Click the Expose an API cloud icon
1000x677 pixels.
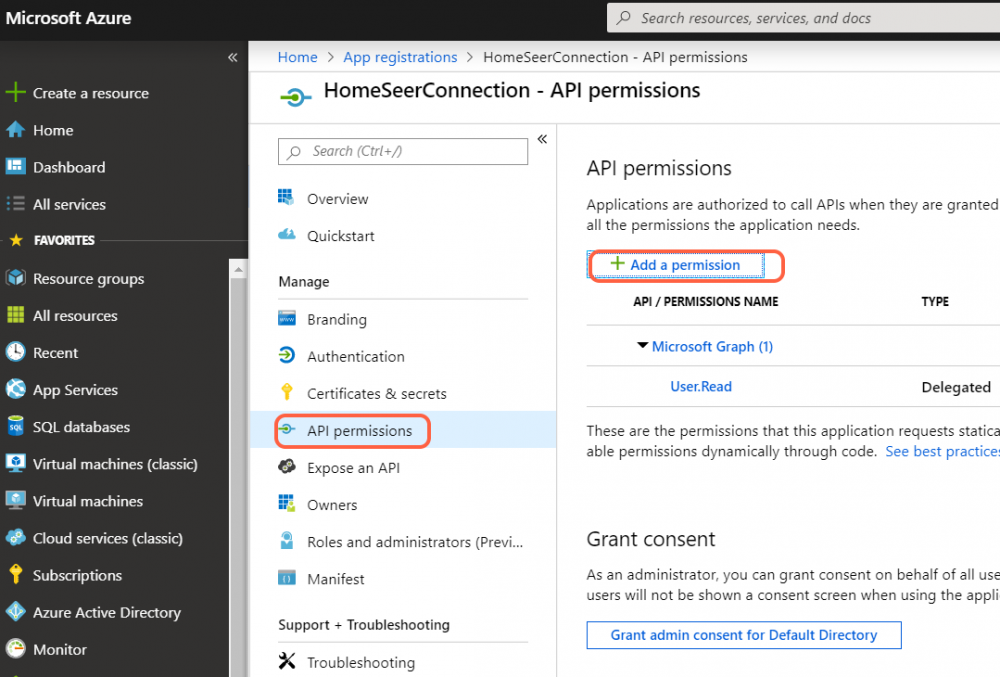[287, 467]
